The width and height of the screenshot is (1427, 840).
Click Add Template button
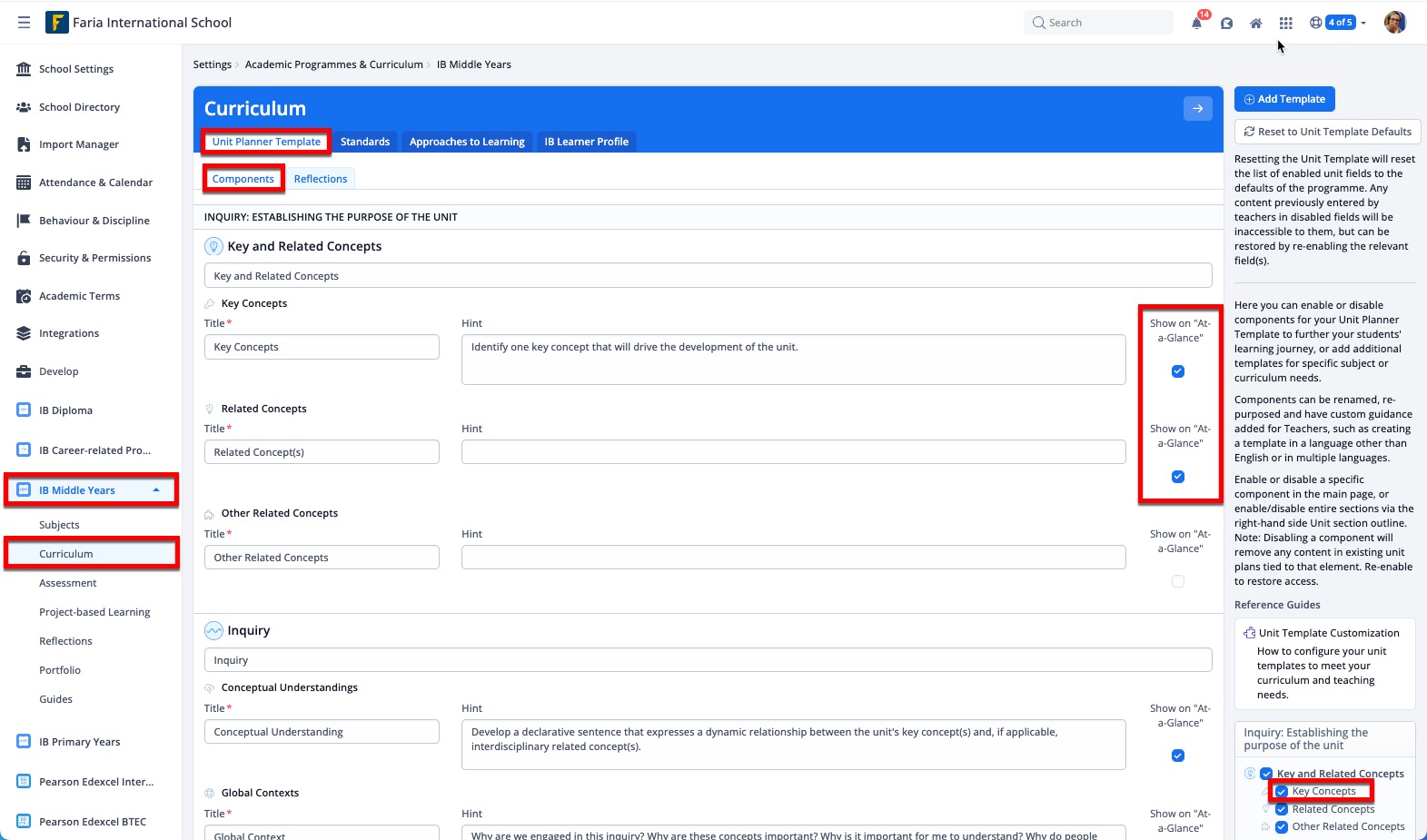pyautogui.click(x=1284, y=99)
